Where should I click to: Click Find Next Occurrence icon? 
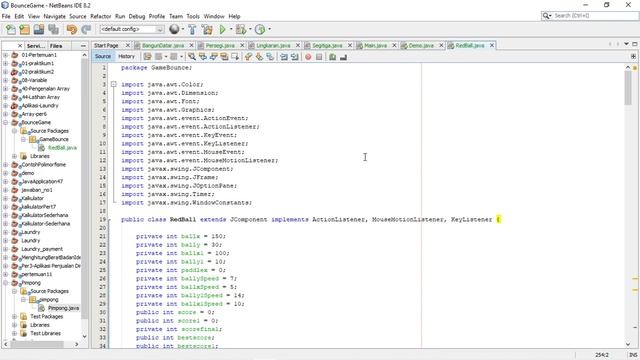213,57
